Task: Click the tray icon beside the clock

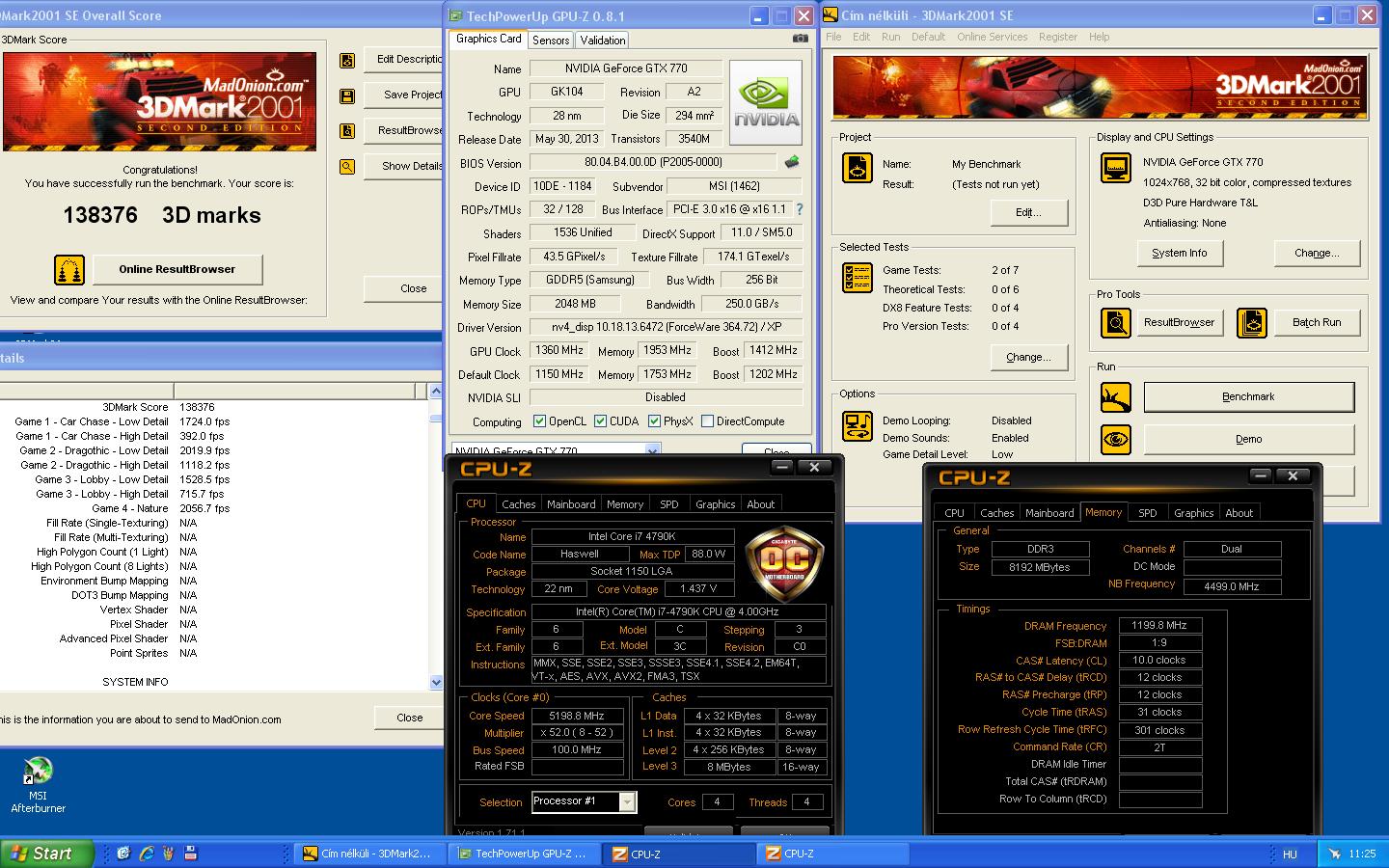Action: pyautogui.click(x=1335, y=854)
